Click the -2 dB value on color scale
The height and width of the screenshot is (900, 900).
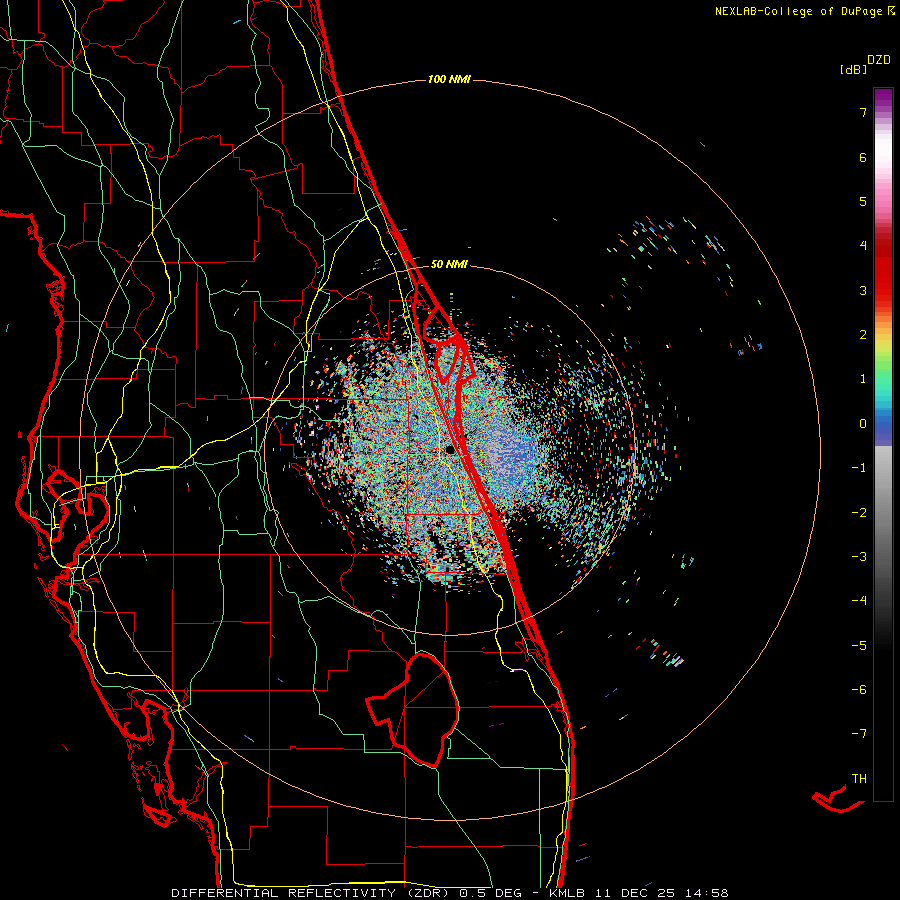[859, 512]
